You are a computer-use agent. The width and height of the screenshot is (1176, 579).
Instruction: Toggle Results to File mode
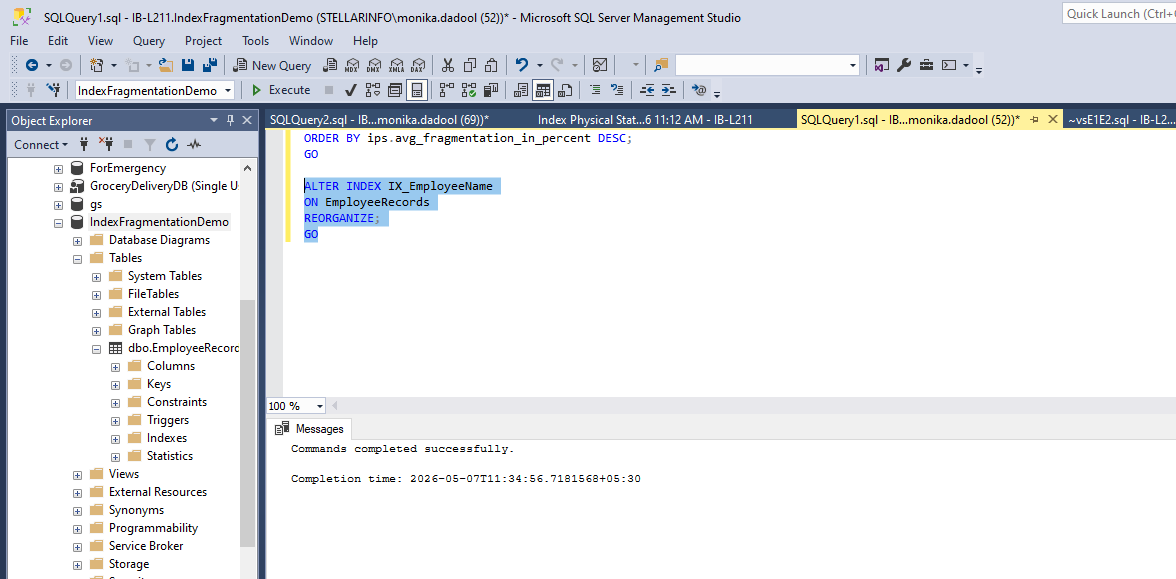(x=566, y=90)
